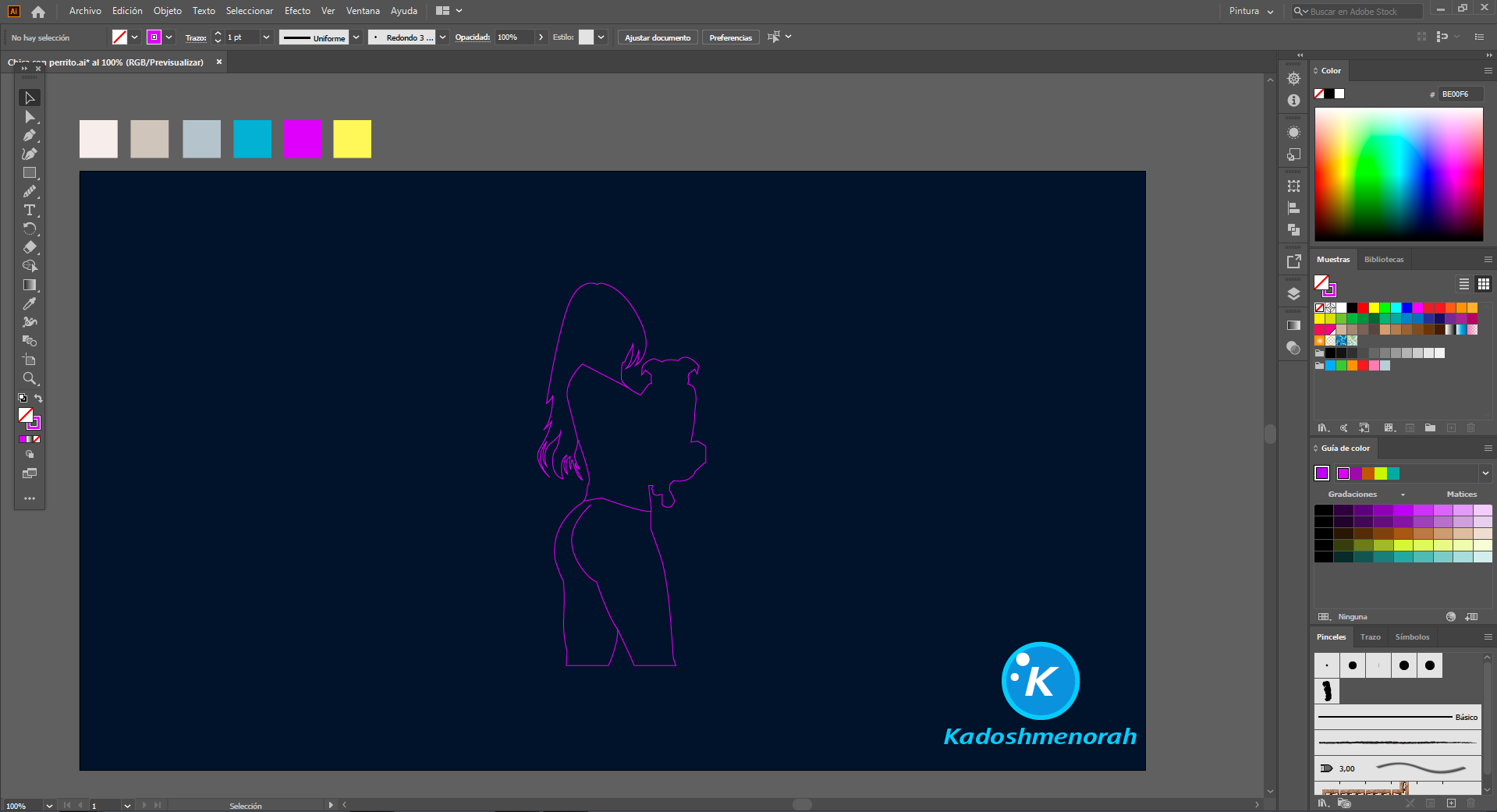The height and width of the screenshot is (812, 1497).
Task: Switch to the Bibliotecas tab
Action: point(1383,260)
